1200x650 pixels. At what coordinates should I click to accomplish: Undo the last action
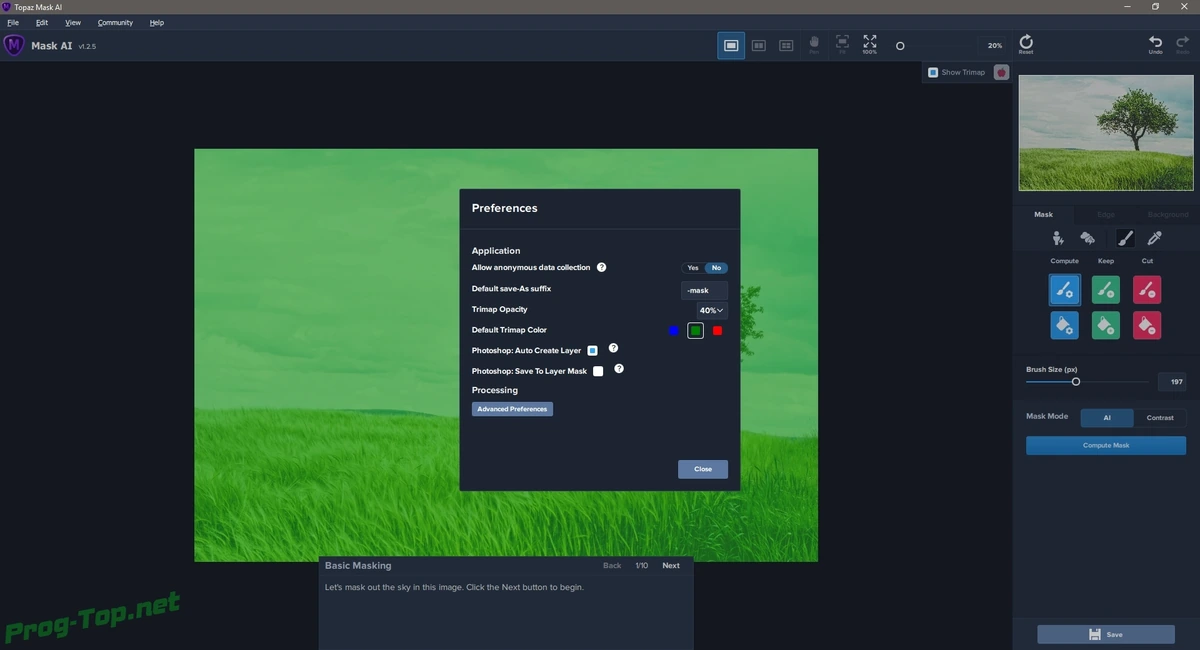(x=1156, y=44)
